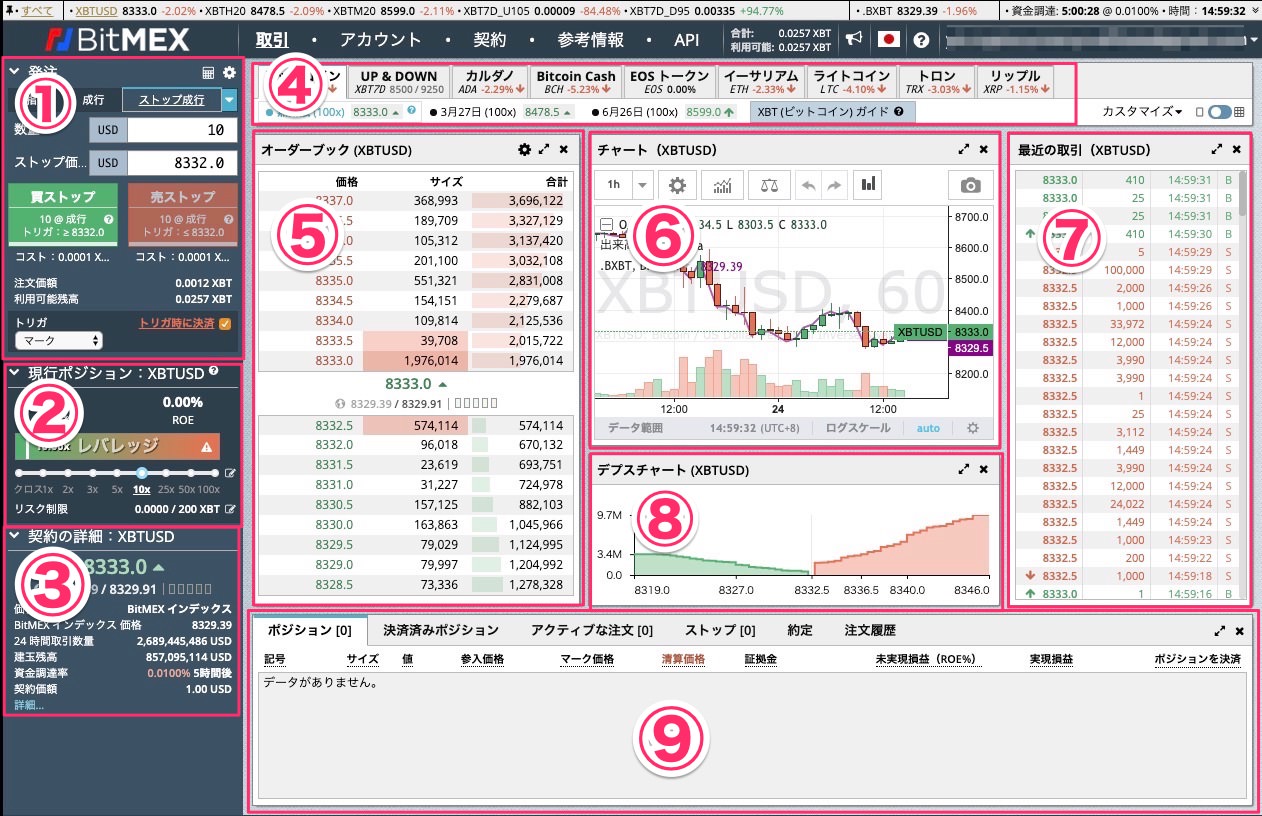Switch to Active Orders tab
The width and height of the screenshot is (1262, 816).
click(x=591, y=630)
